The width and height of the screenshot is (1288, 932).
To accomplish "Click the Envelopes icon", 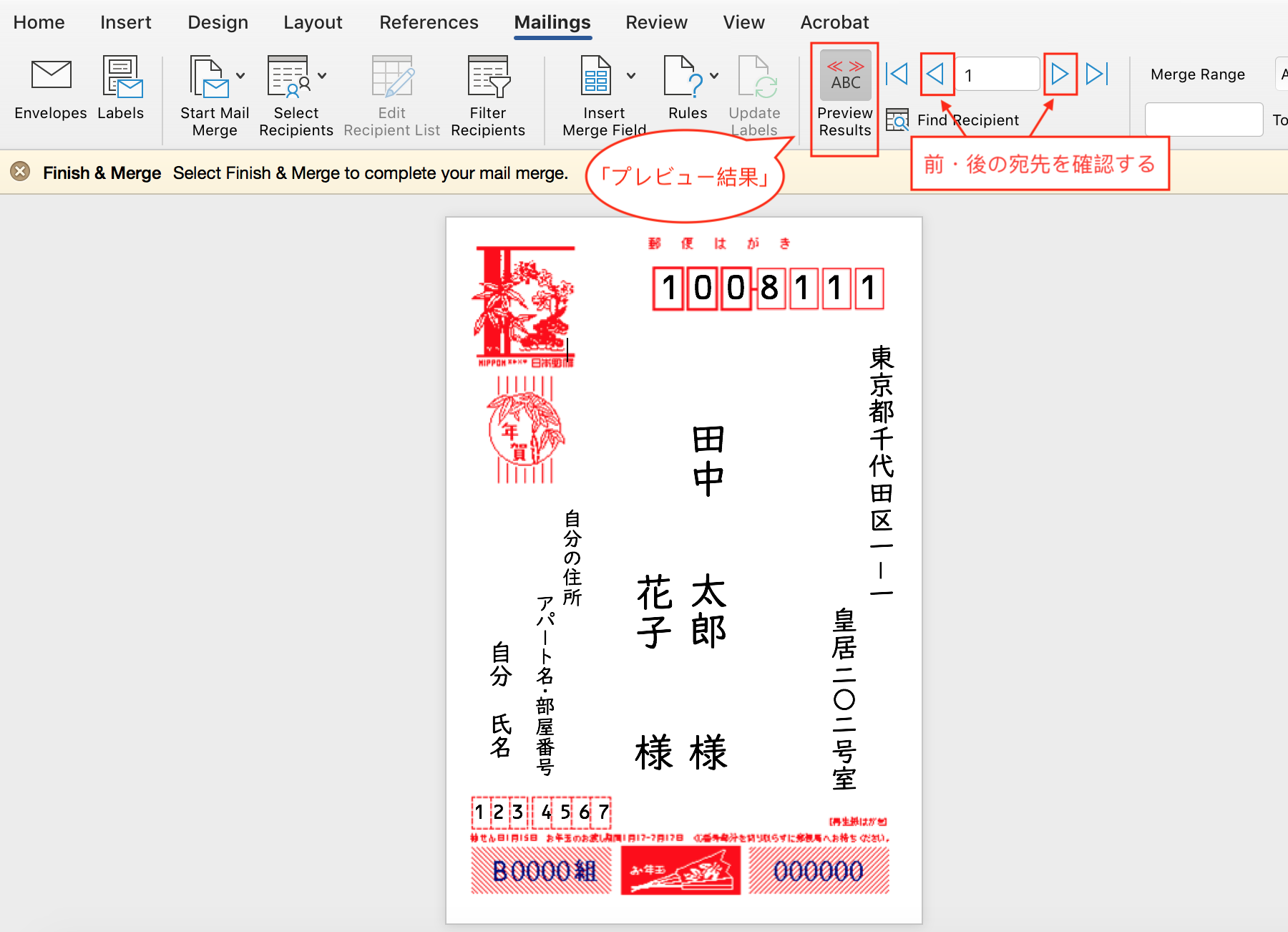I will click(51, 75).
